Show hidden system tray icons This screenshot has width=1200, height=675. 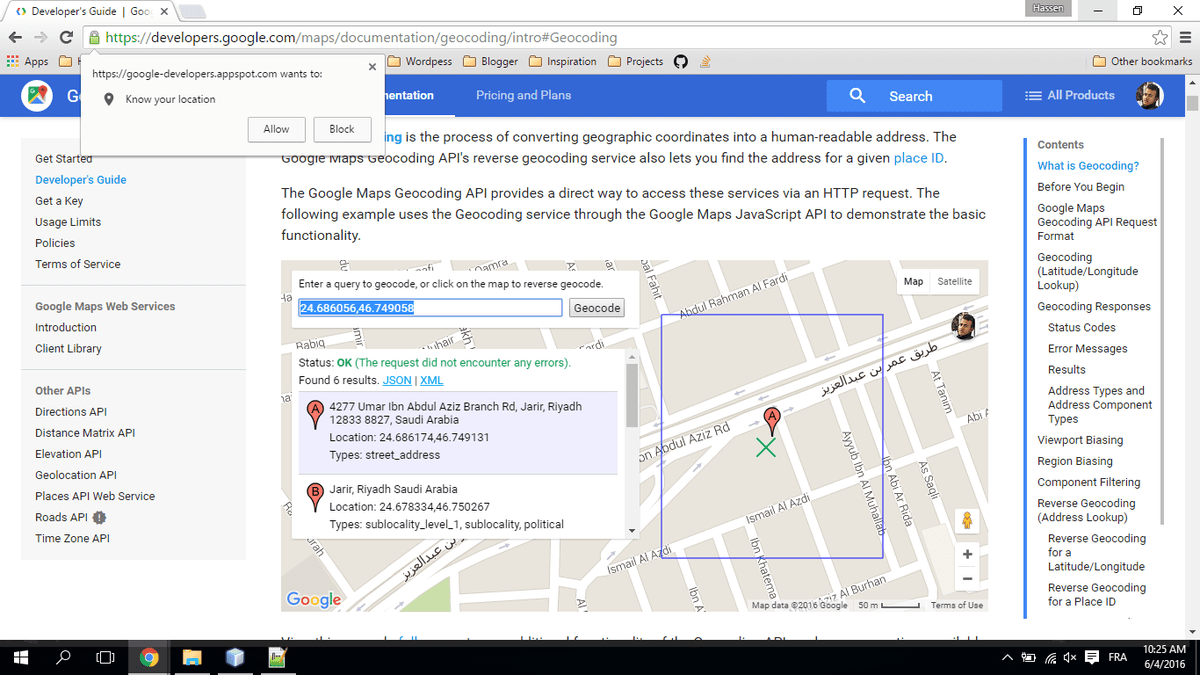coord(1006,657)
